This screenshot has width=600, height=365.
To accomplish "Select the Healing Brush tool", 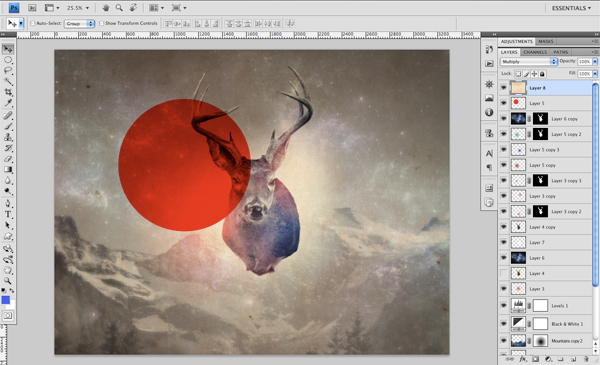I will (8, 115).
